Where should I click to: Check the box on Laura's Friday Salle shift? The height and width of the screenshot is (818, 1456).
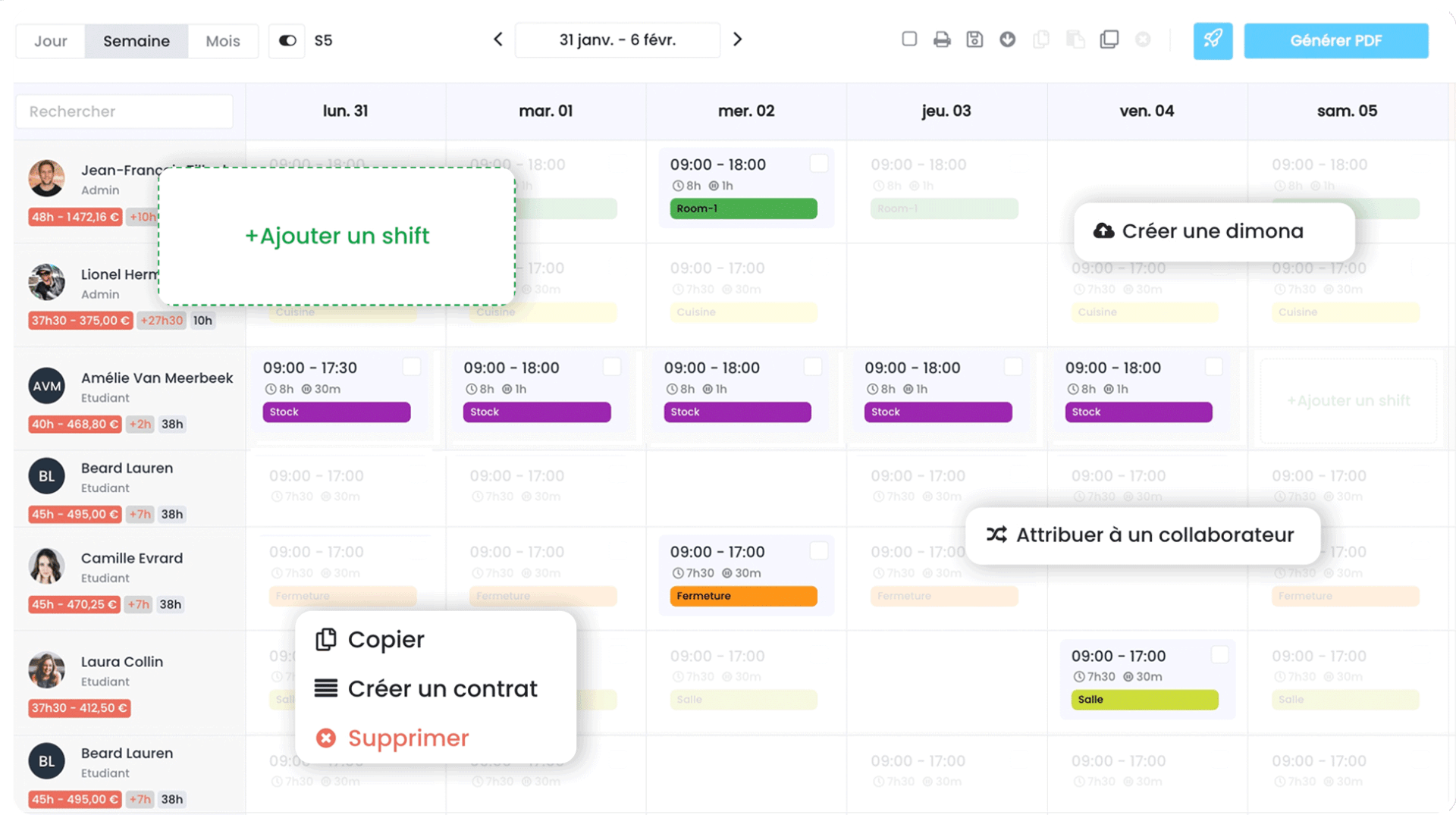click(x=1219, y=655)
